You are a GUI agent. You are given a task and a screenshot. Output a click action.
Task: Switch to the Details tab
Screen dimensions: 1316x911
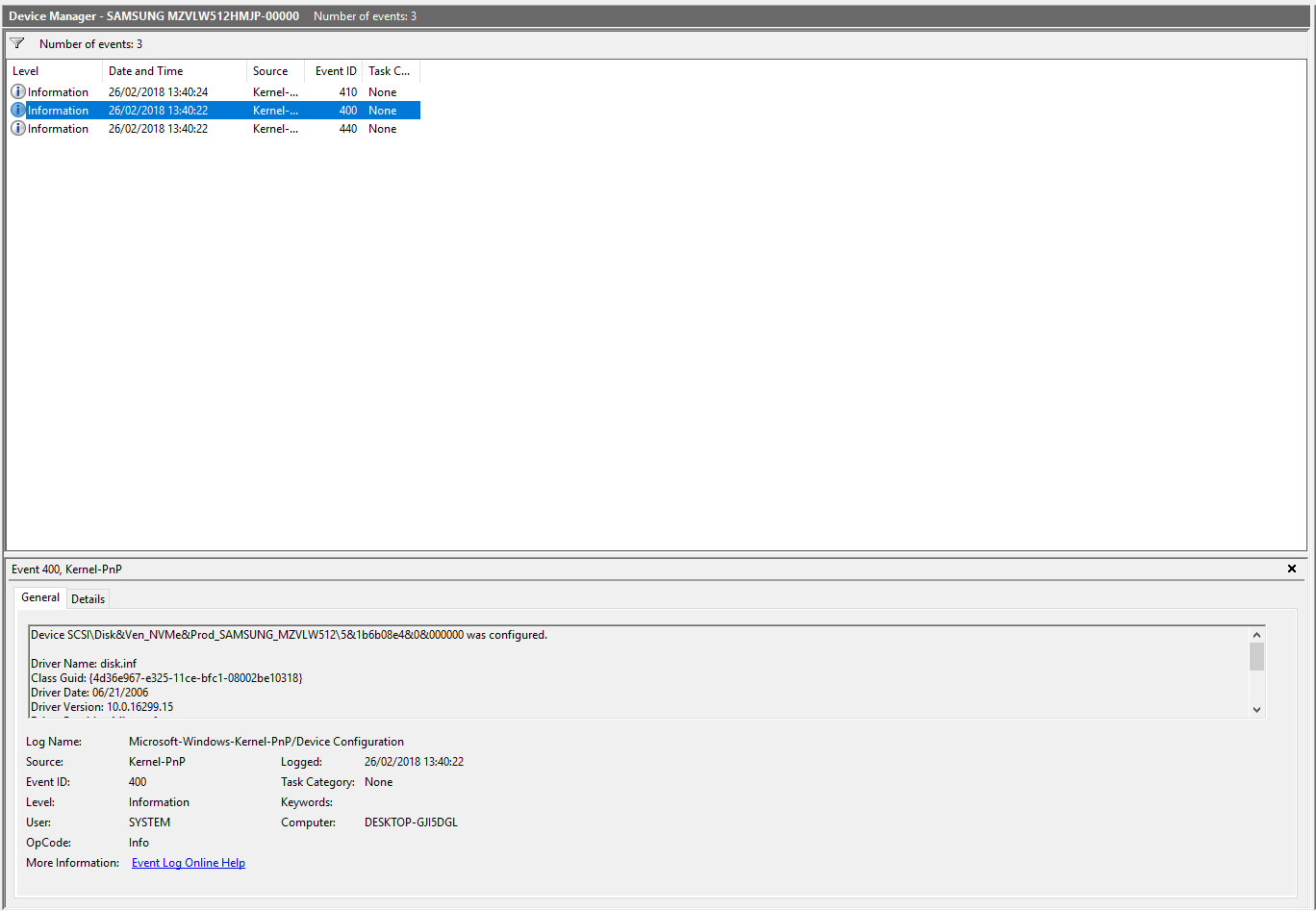point(88,598)
